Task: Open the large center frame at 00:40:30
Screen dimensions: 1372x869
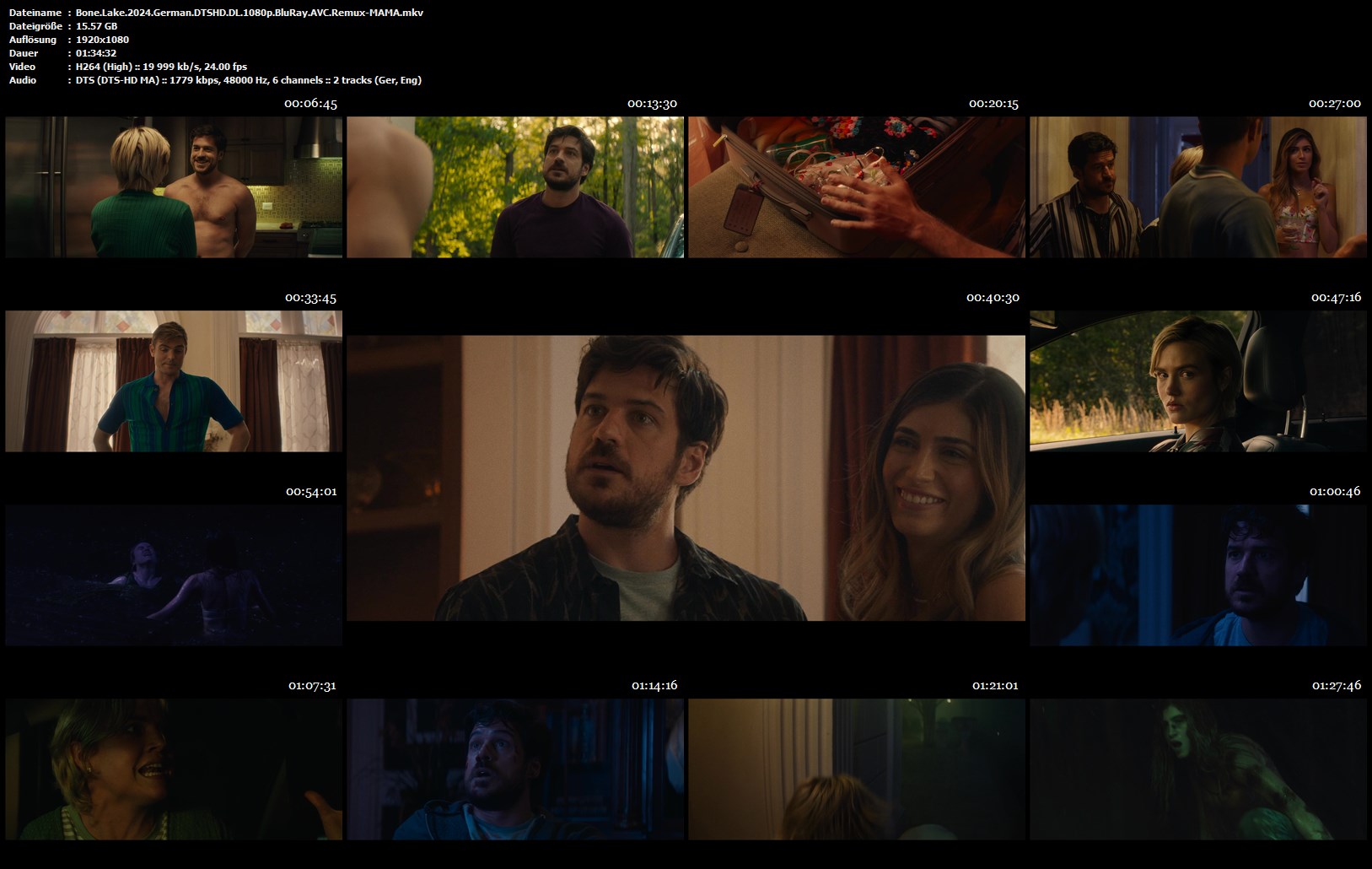Action: pyautogui.click(x=686, y=478)
